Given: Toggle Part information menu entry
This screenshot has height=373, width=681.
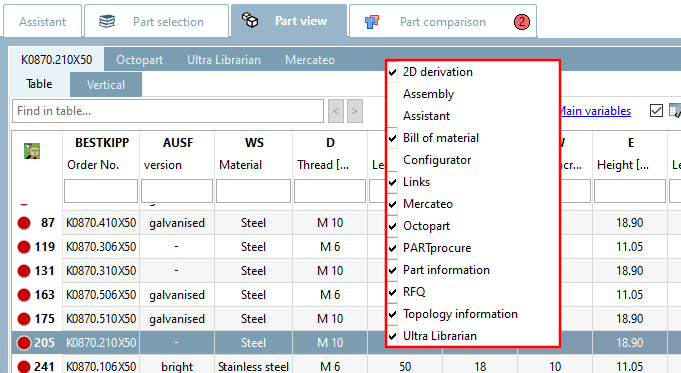Looking at the screenshot, I should tap(473, 270).
